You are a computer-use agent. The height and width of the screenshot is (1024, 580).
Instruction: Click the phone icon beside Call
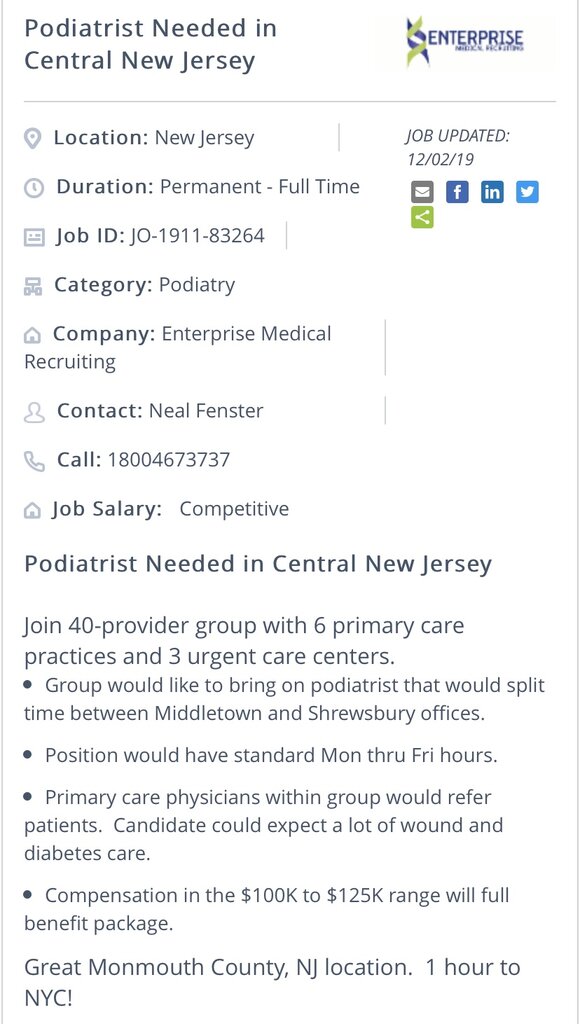[34, 461]
